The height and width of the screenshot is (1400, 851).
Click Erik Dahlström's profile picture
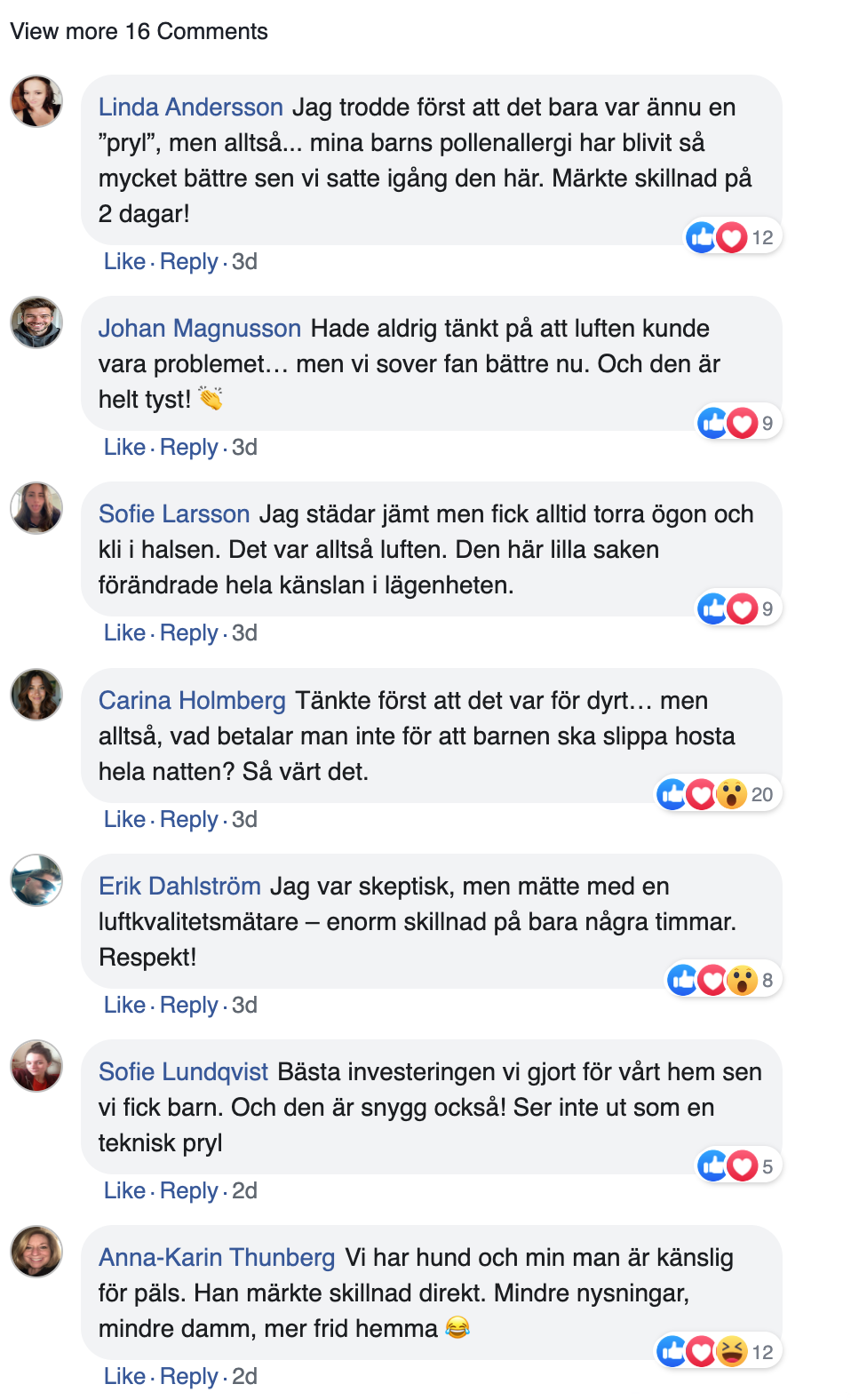pos(36,880)
